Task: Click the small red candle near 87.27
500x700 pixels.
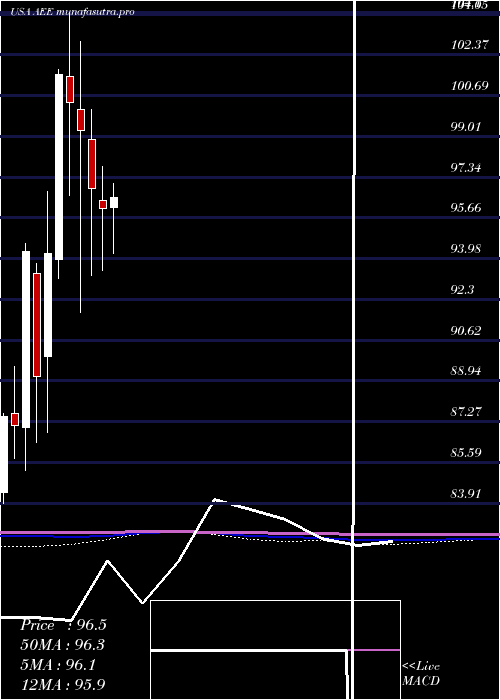Action: click(x=15, y=419)
